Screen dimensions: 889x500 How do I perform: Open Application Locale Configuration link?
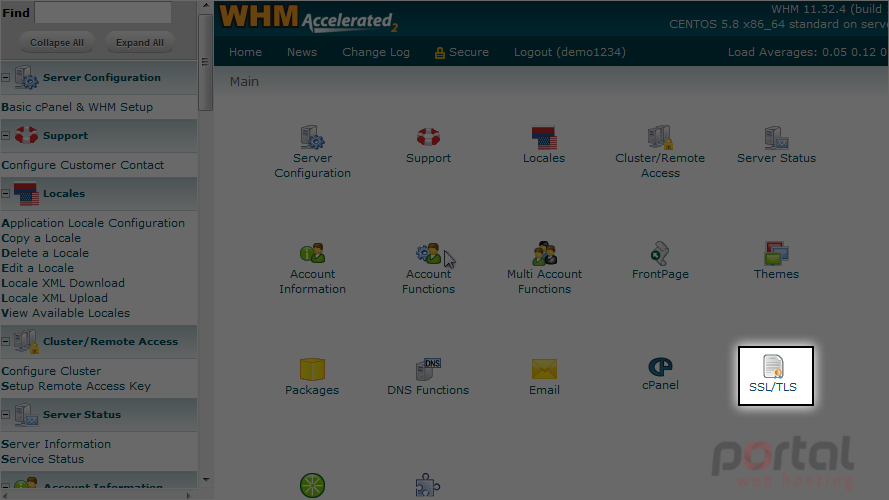[93, 223]
